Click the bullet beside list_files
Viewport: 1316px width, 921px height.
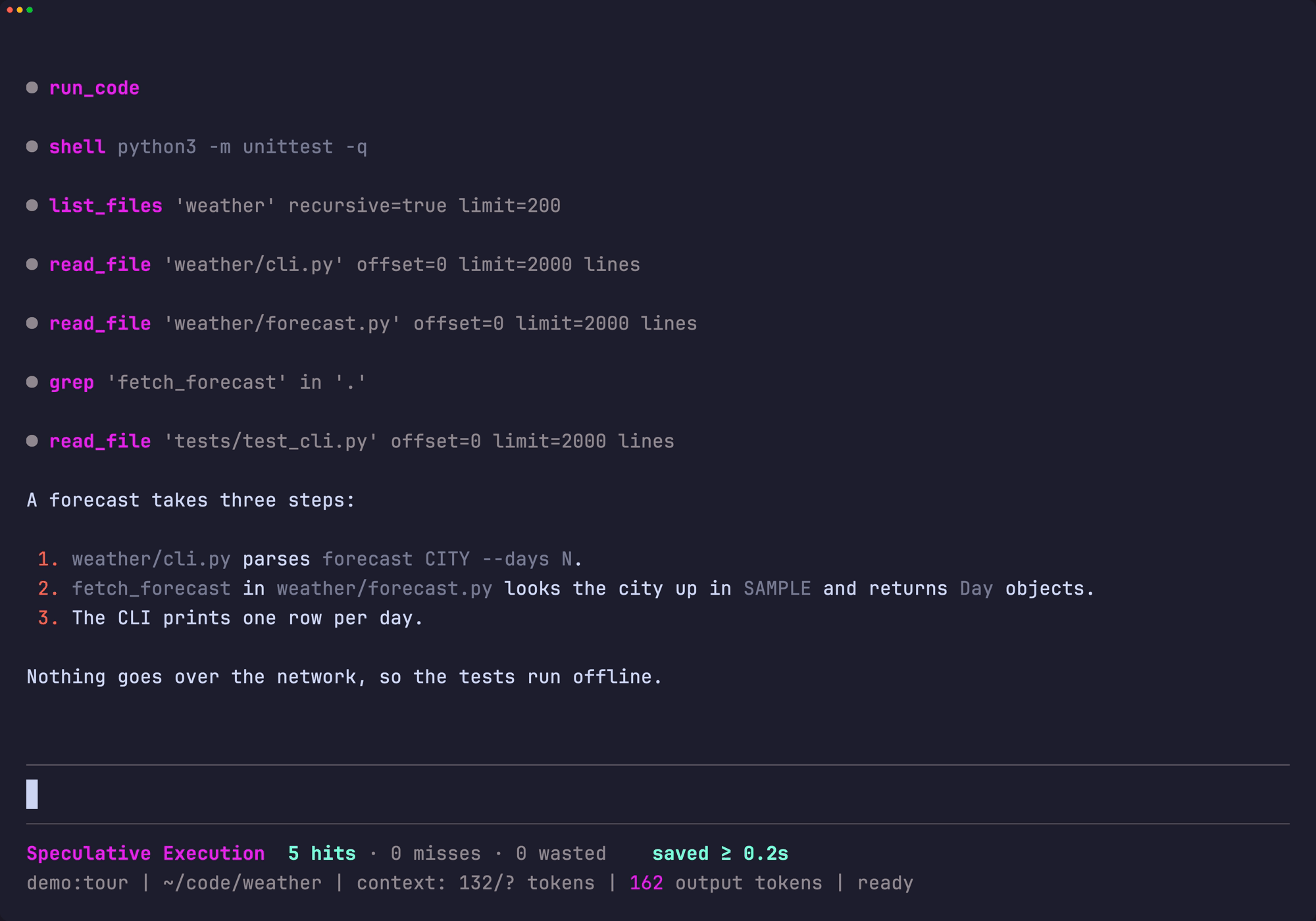(32, 205)
